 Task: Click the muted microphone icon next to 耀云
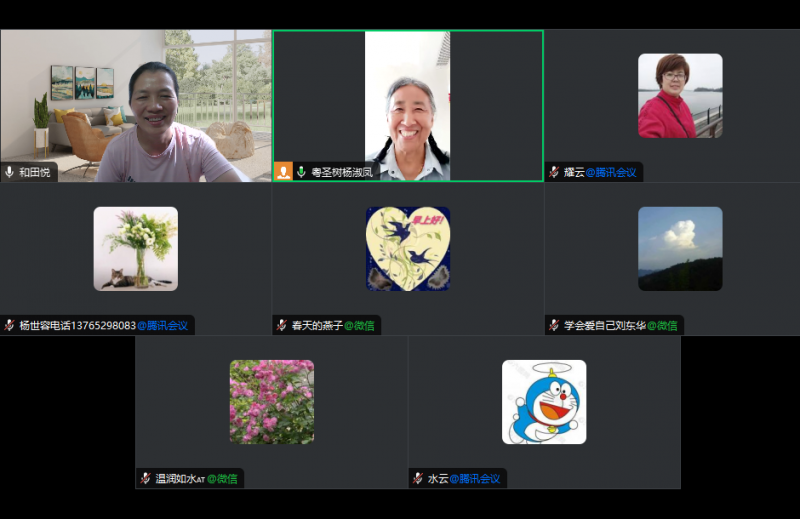click(x=554, y=172)
